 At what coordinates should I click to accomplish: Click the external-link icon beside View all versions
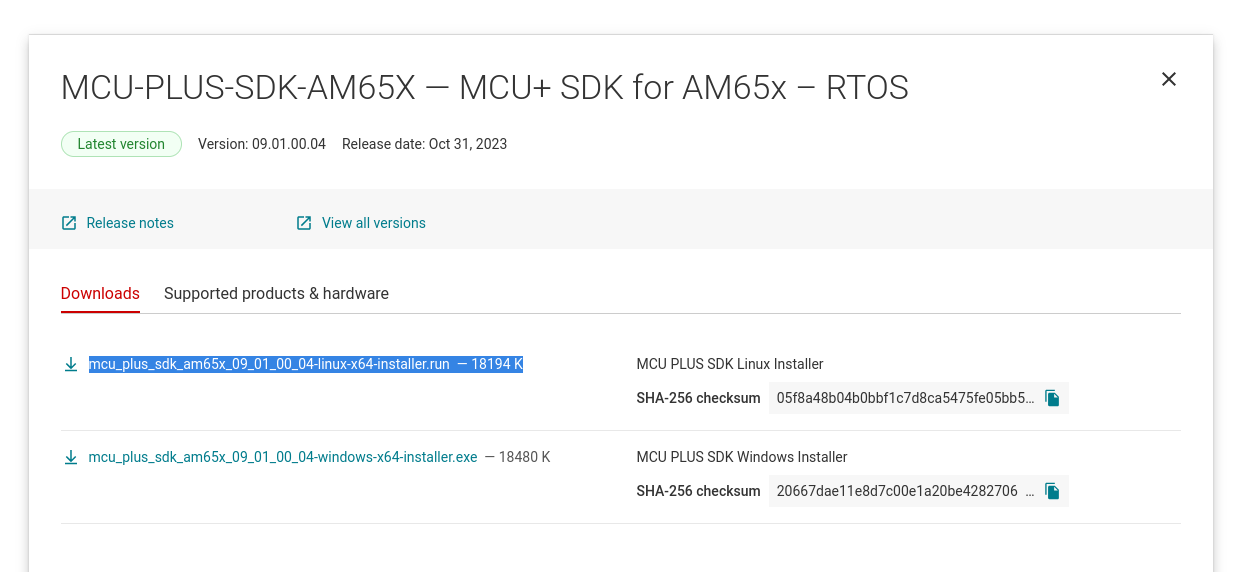[304, 223]
